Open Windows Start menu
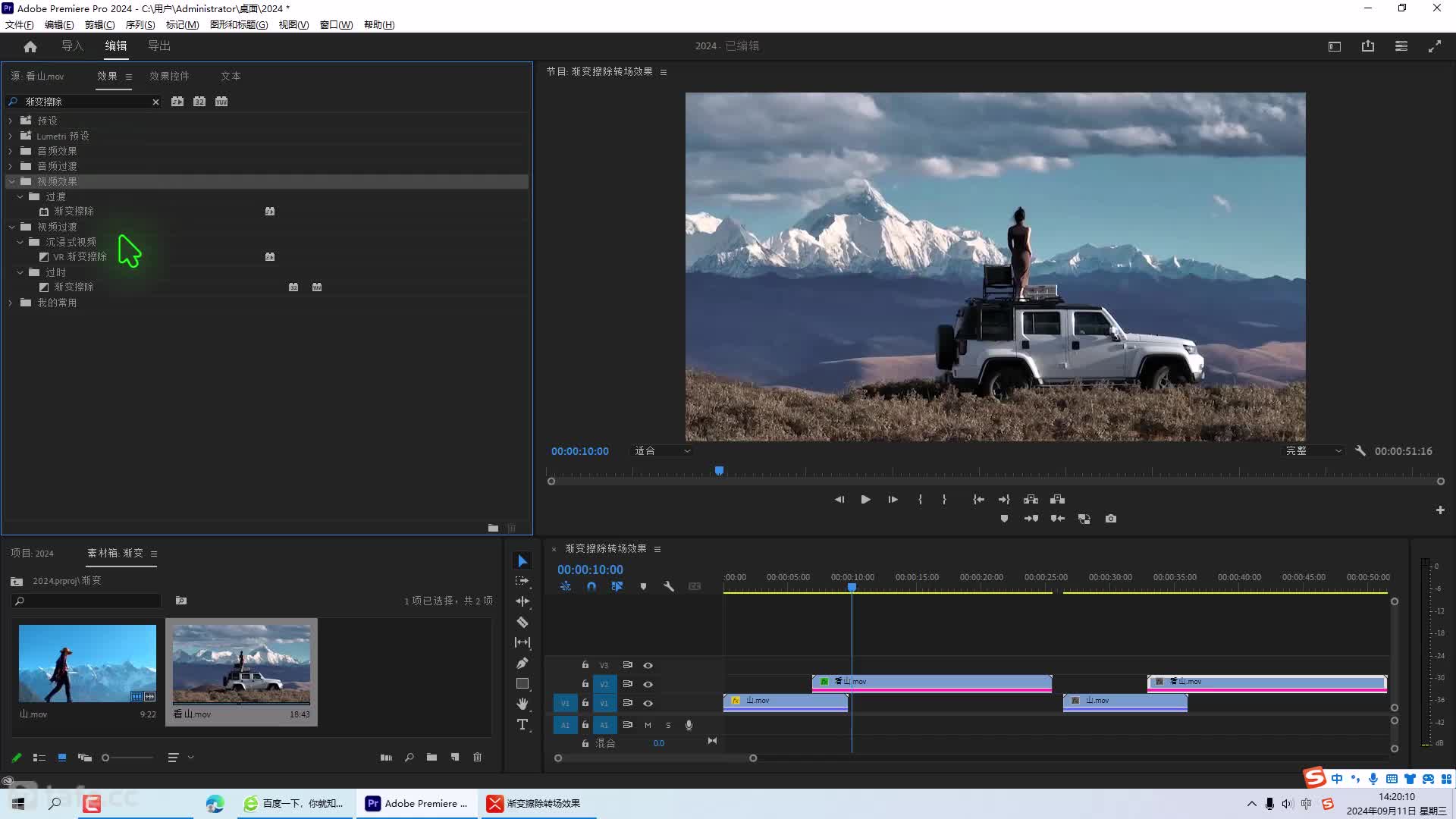1456x819 pixels. pyautogui.click(x=18, y=804)
